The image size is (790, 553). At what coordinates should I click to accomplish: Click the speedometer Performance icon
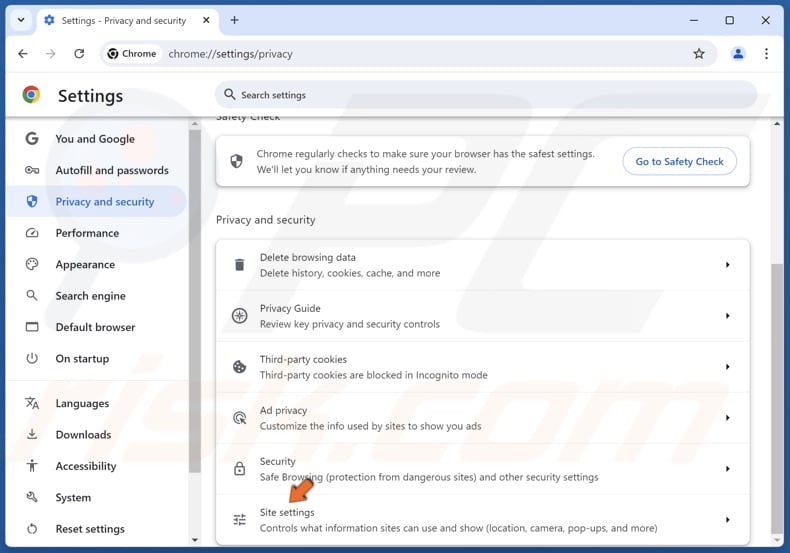click(32, 233)
